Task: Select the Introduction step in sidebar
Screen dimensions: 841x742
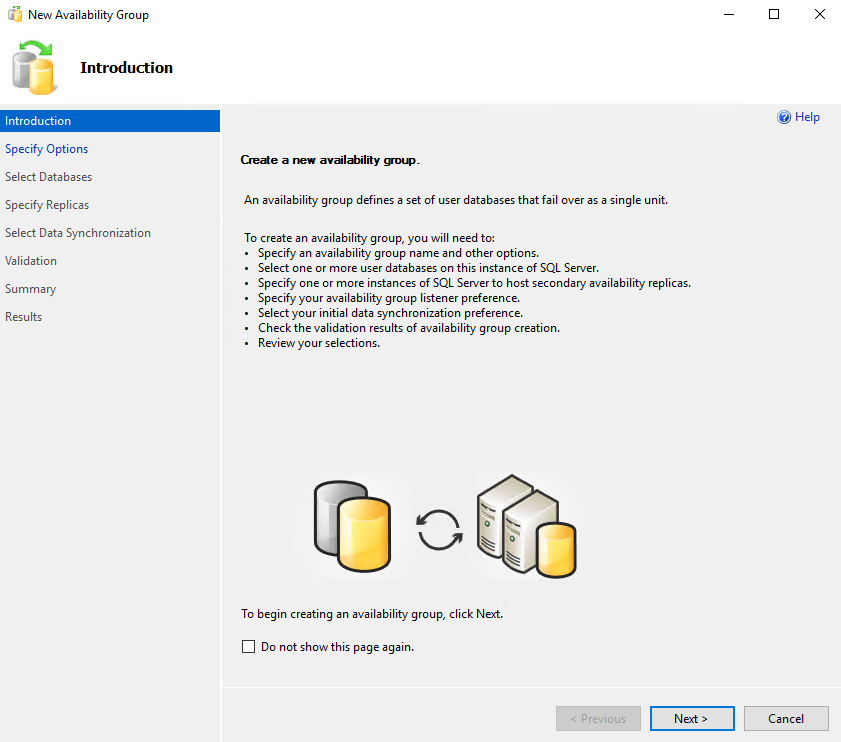Action: tap(110, 121)
